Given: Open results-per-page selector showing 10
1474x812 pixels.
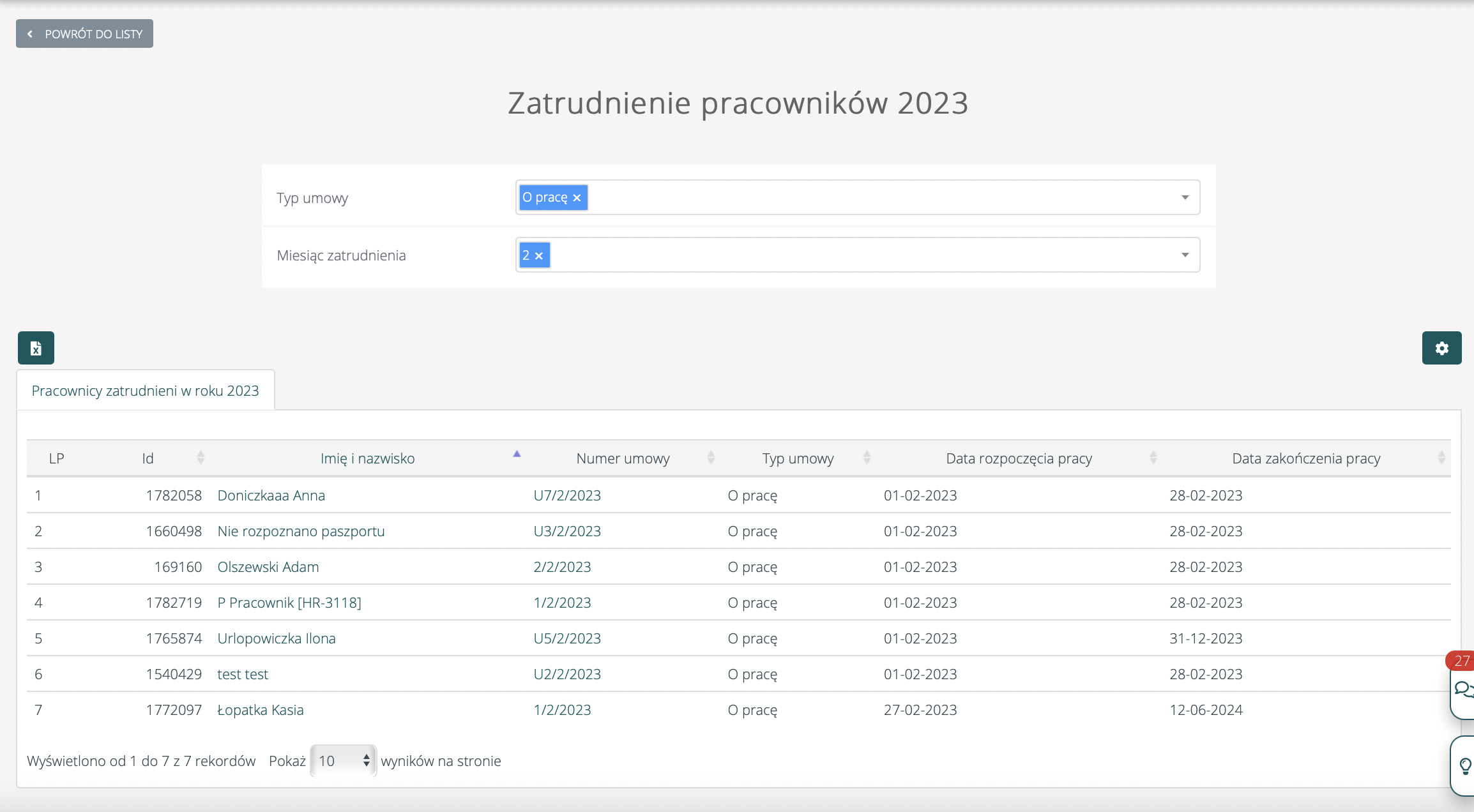Looking at the screenshot, I should [344, 760].
